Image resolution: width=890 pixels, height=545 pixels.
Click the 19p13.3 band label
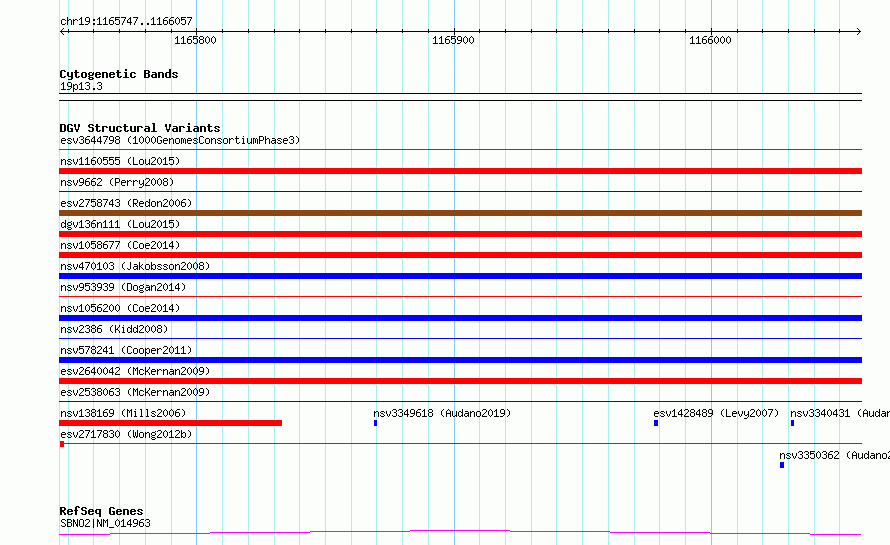[81, 86]
